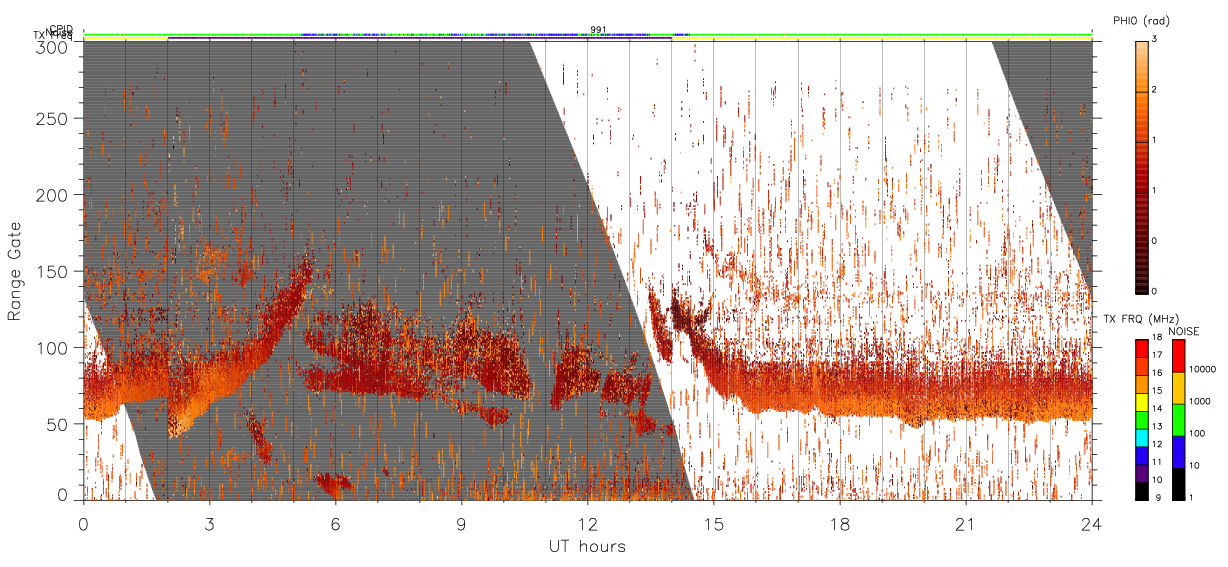Select the yellow 14-15 MHz TX FRQ swatch

(x=1142, y=400)
